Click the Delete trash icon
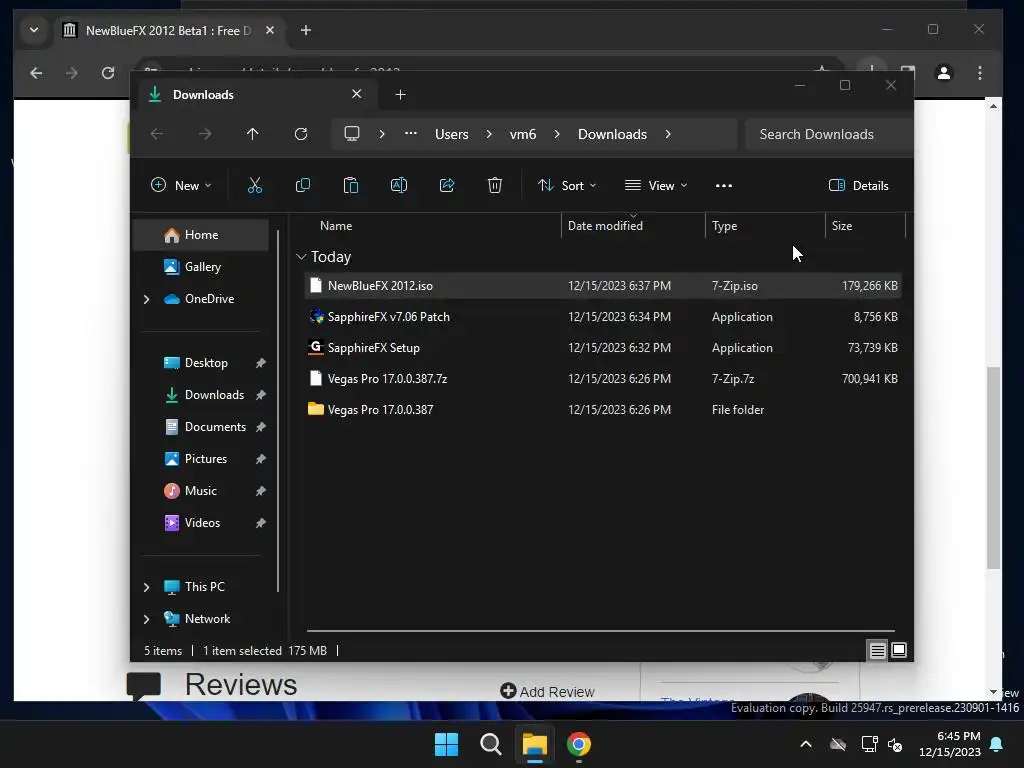Image resolution: width=1024 pixels, height=768 pixels. click(495, 185)
